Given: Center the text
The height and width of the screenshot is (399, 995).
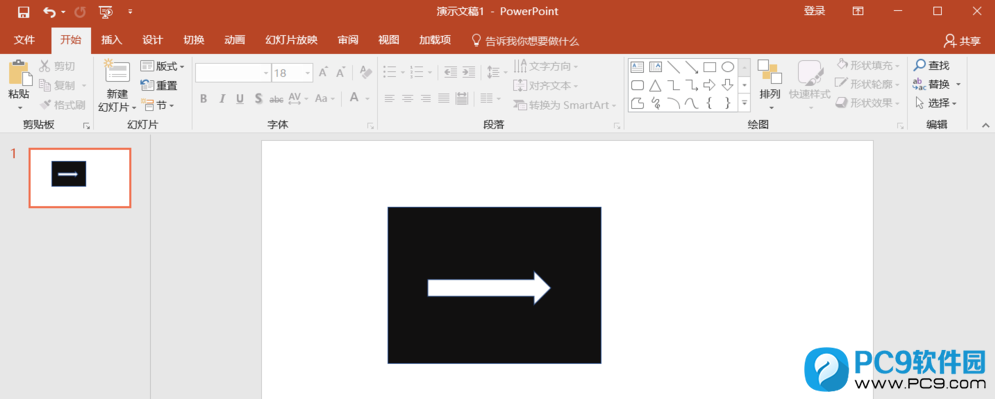Looking at the screenshot, I should [408, 98].
